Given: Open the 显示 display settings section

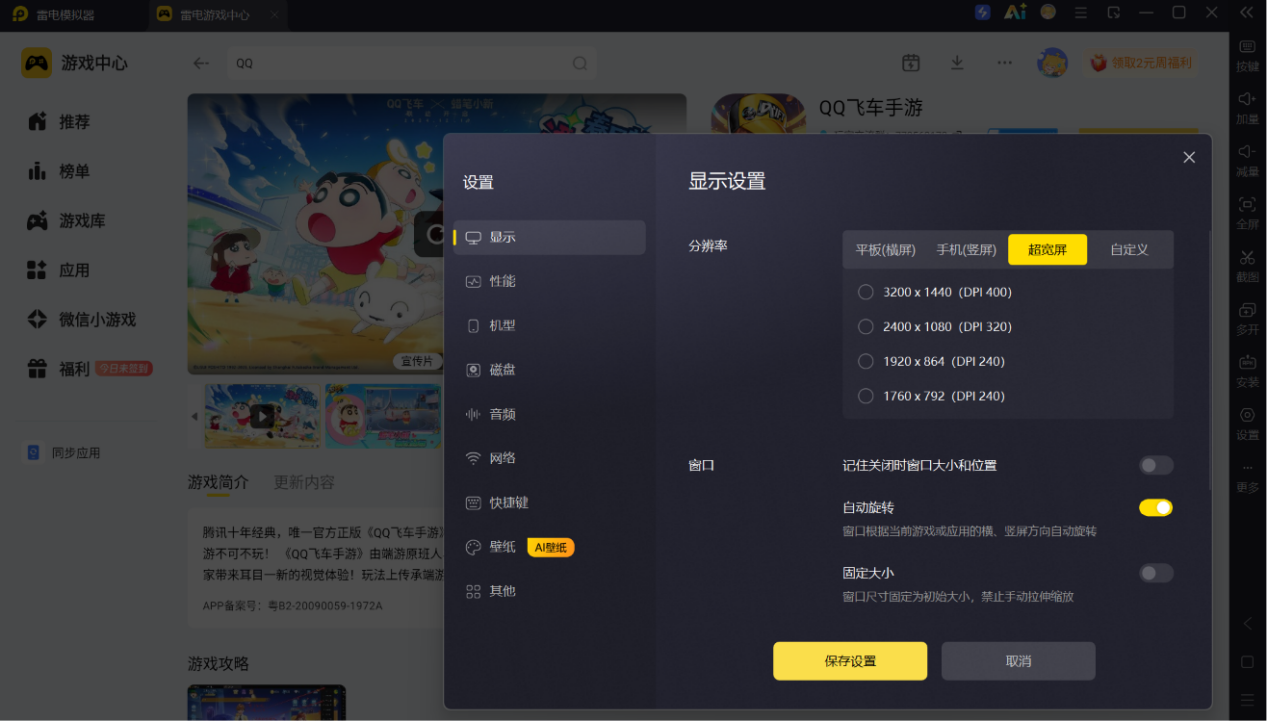Looking at the screenshot, I should click(x=549, y=237).
